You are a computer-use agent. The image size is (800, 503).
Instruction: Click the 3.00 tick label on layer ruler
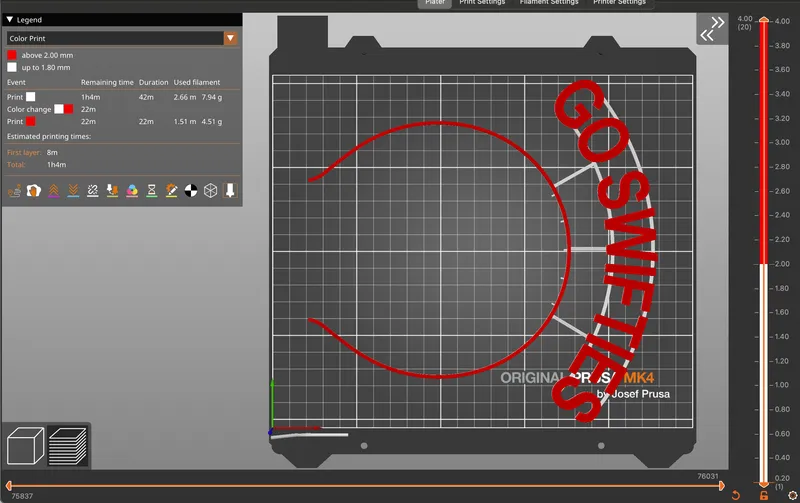pyautogui.click(x=782, y=142)
